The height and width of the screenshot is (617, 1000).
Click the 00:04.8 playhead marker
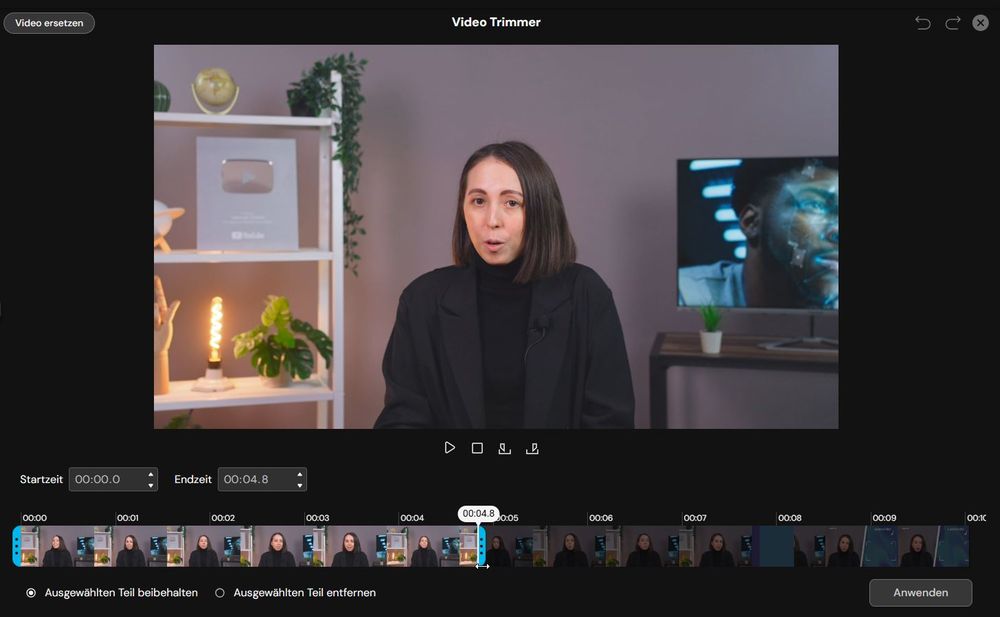[478, 513]
